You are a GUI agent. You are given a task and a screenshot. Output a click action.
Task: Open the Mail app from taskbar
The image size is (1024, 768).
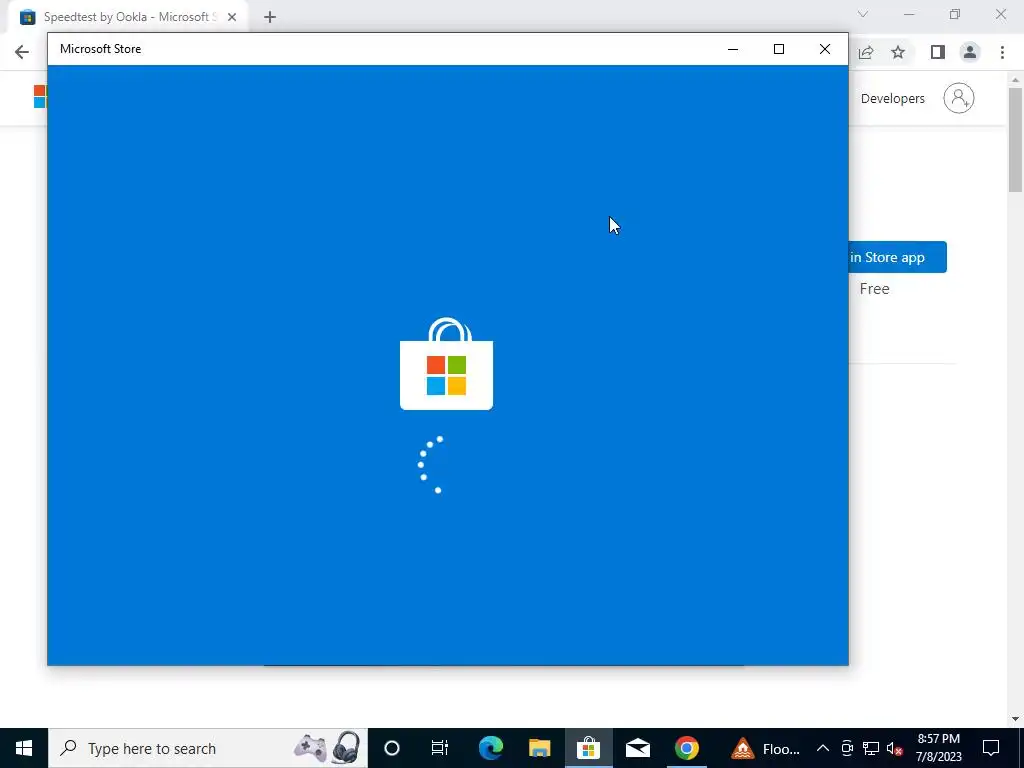tap(637, 748)
